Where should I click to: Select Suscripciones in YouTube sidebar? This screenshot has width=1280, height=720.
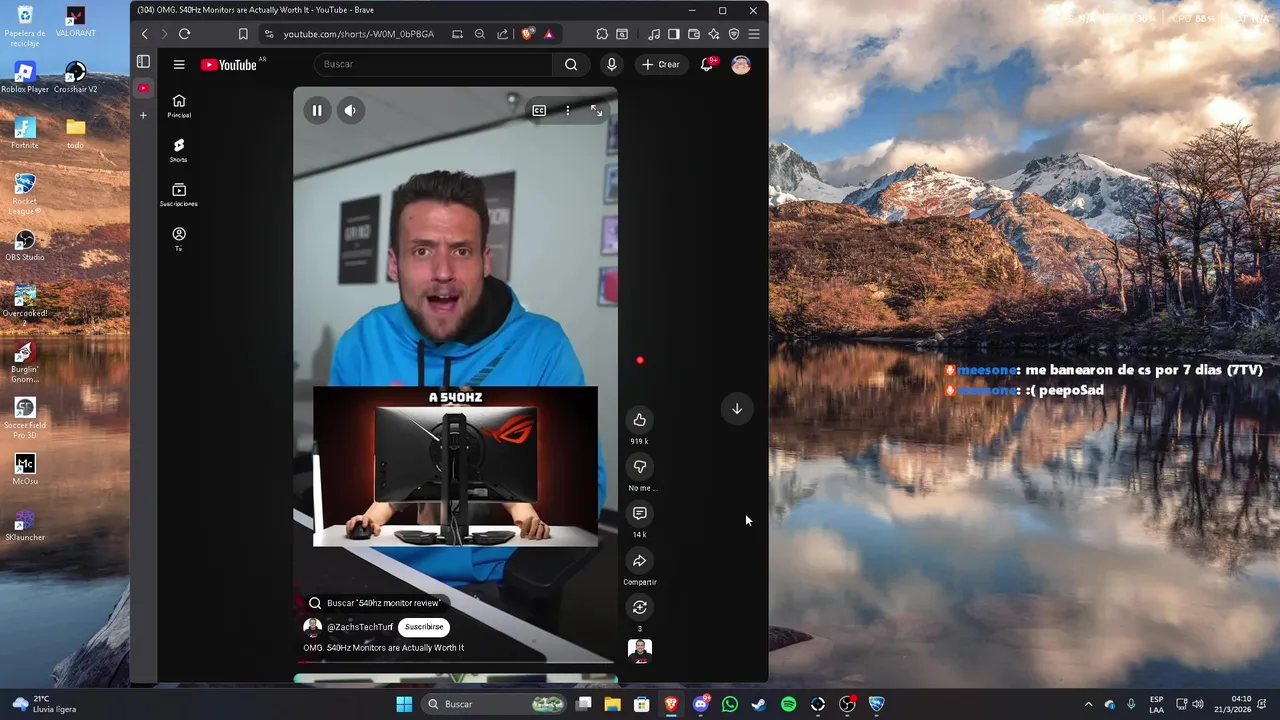tap(179, 195)
